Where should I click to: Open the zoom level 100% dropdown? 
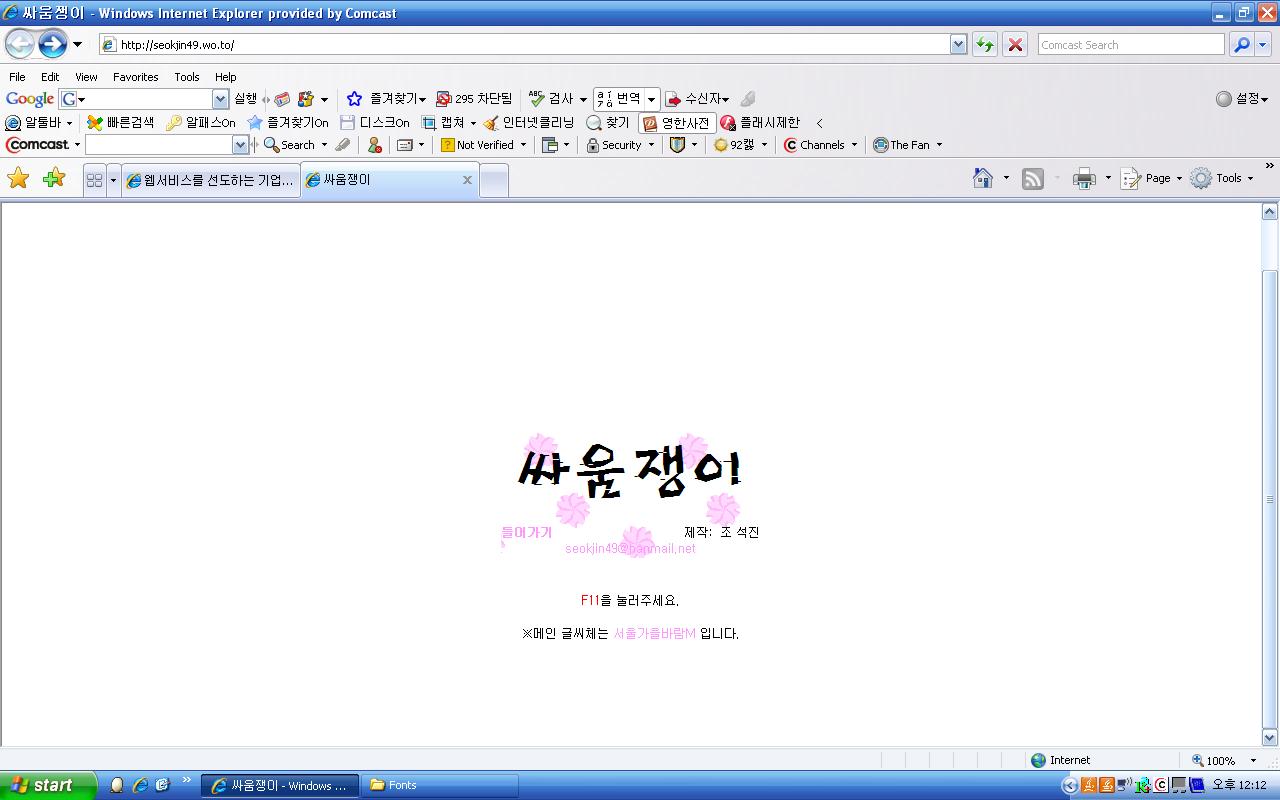1253,760
